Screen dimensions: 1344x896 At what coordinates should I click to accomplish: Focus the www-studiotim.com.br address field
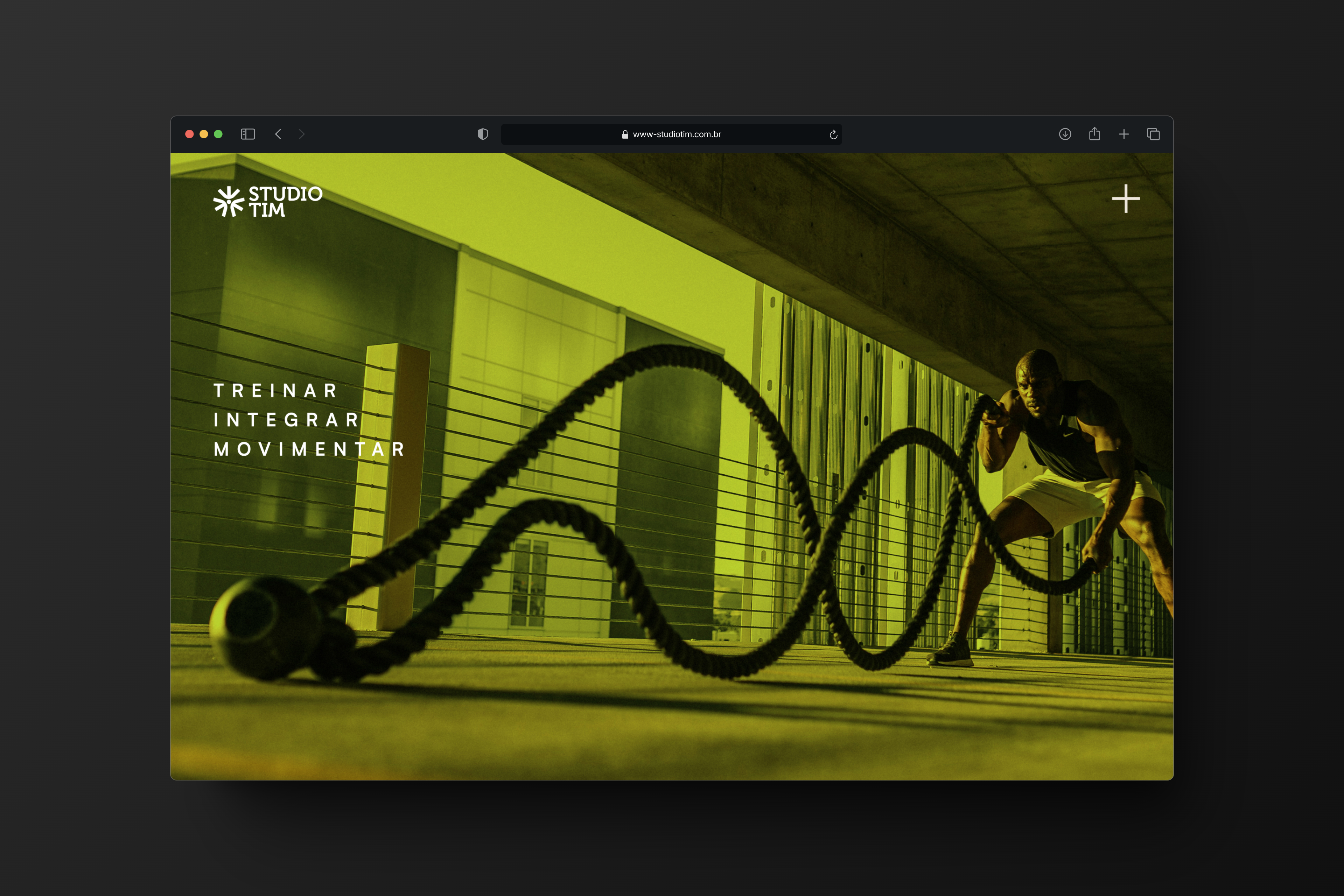click(677, 134)
